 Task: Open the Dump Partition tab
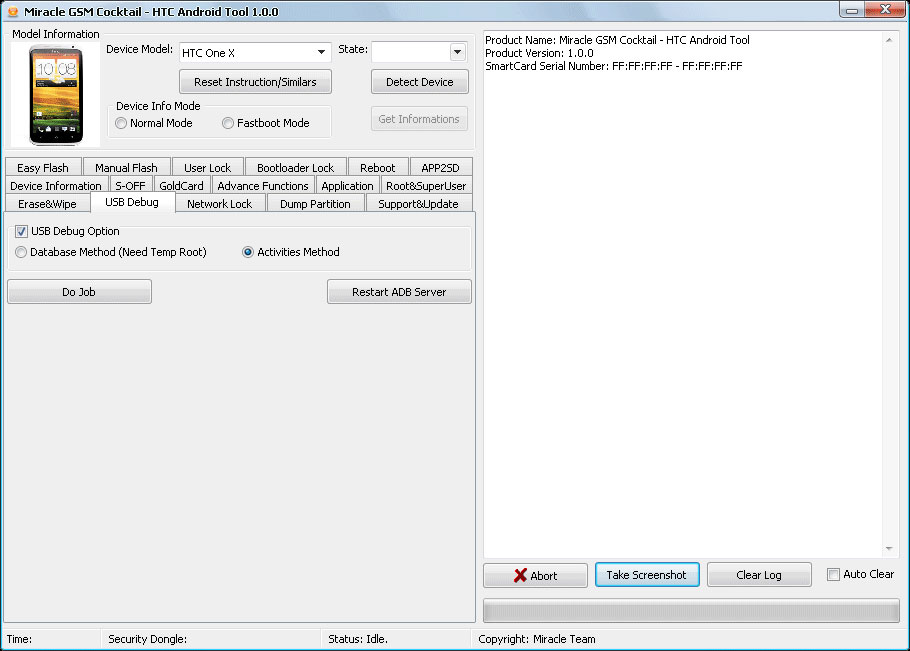[x=315, y=204]
